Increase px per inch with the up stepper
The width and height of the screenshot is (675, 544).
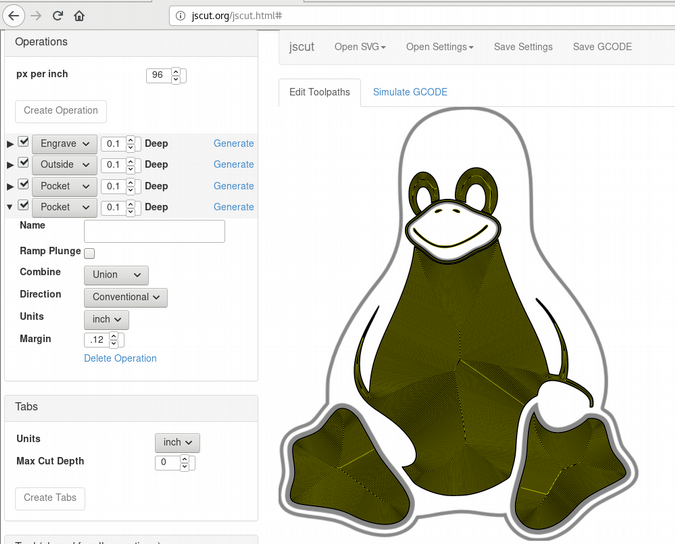click(176, 71)
